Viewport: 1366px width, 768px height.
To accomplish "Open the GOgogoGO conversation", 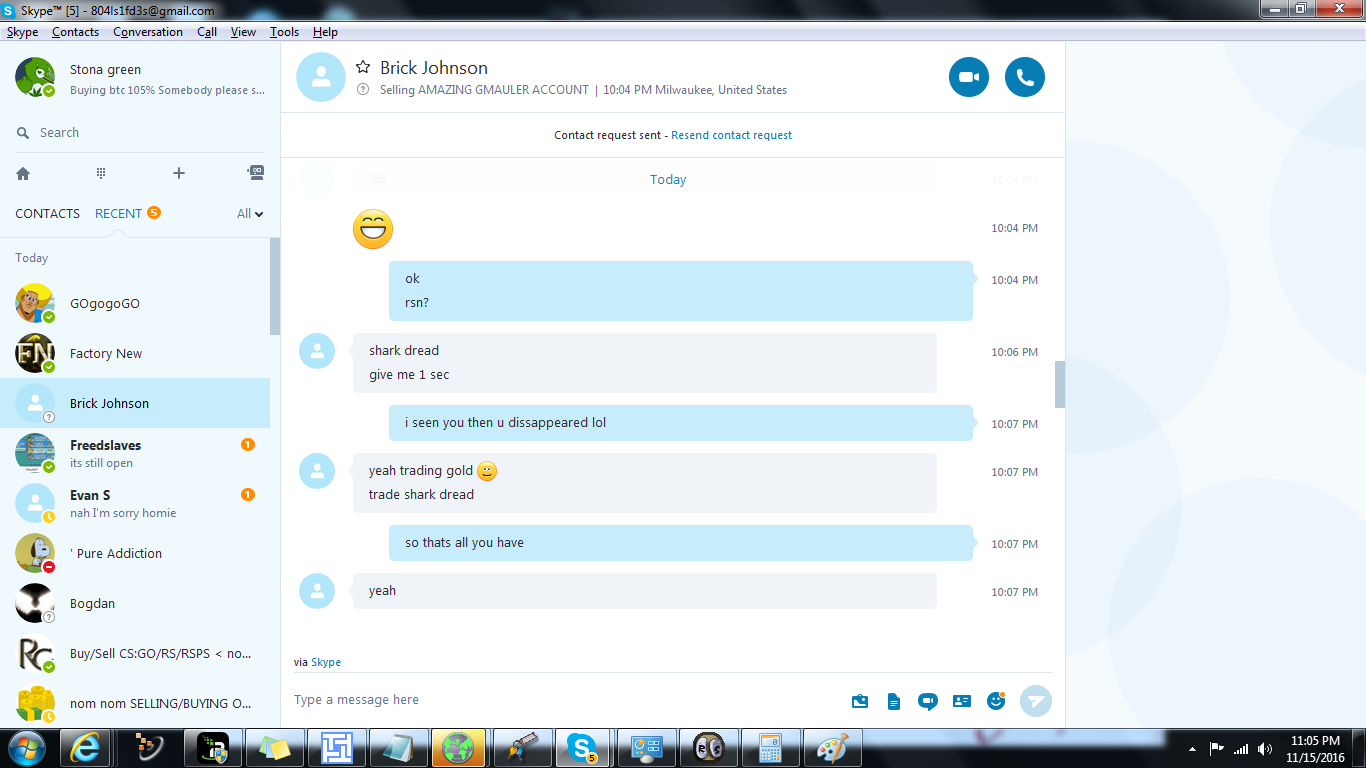I will (135, 303).
